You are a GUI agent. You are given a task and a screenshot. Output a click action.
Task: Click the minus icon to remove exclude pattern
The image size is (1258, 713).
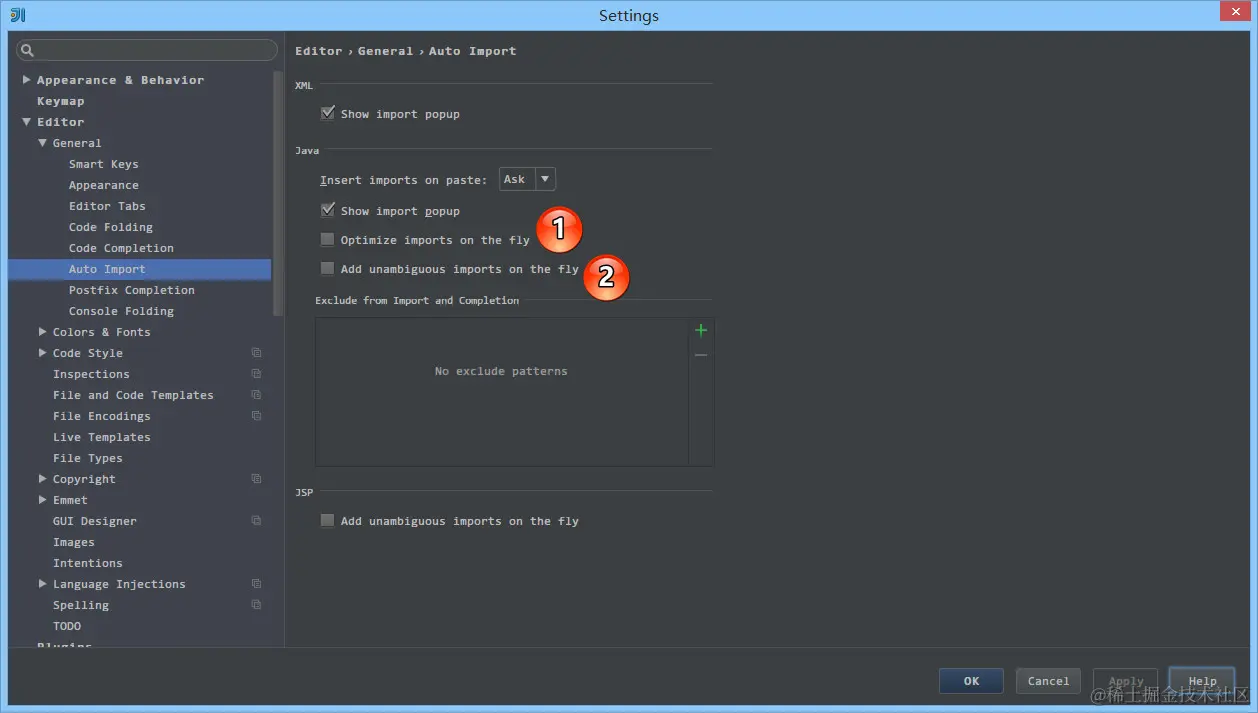pos(700,354)
